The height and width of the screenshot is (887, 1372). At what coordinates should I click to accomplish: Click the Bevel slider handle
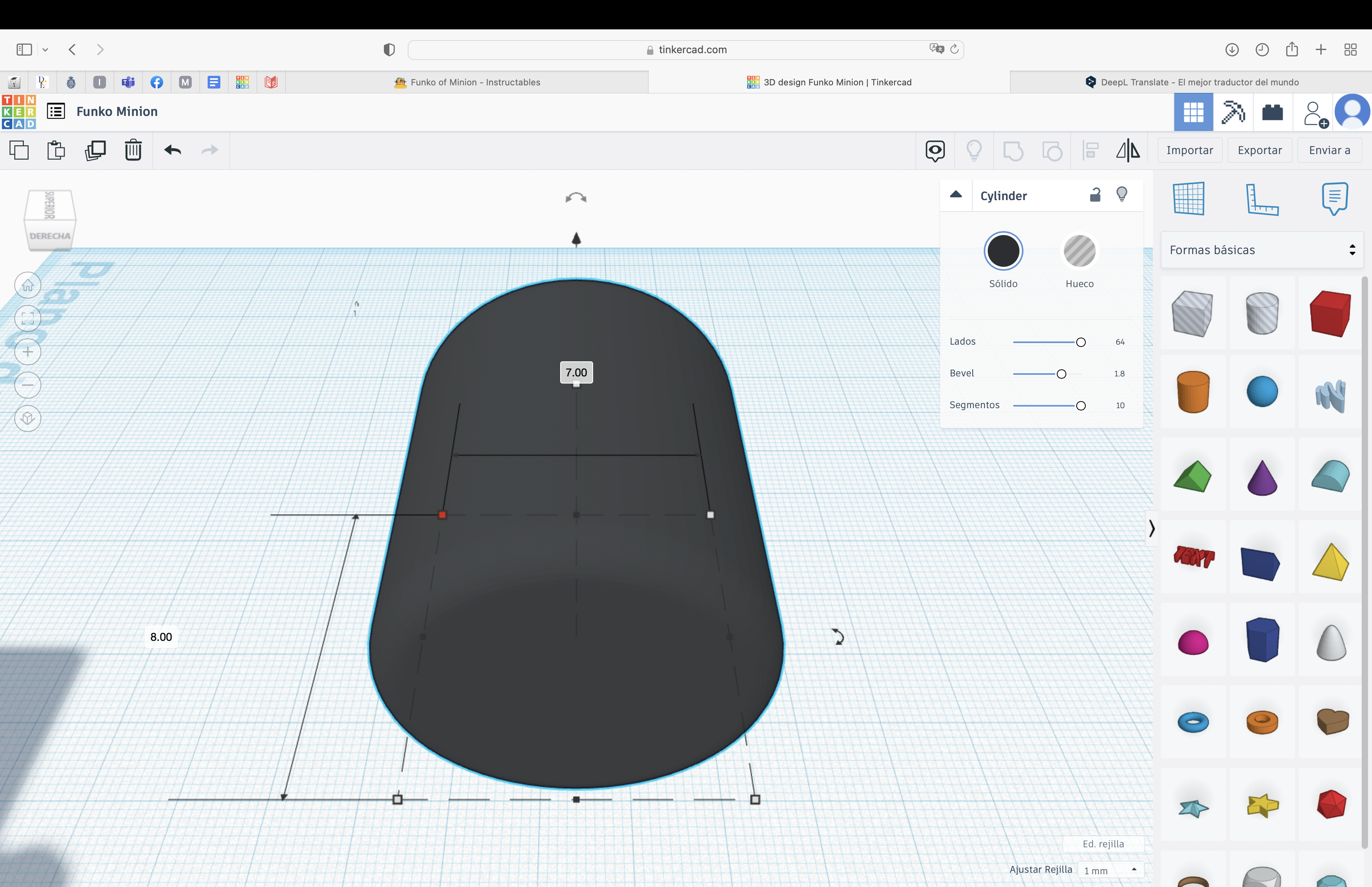[x=1061, y=374]
